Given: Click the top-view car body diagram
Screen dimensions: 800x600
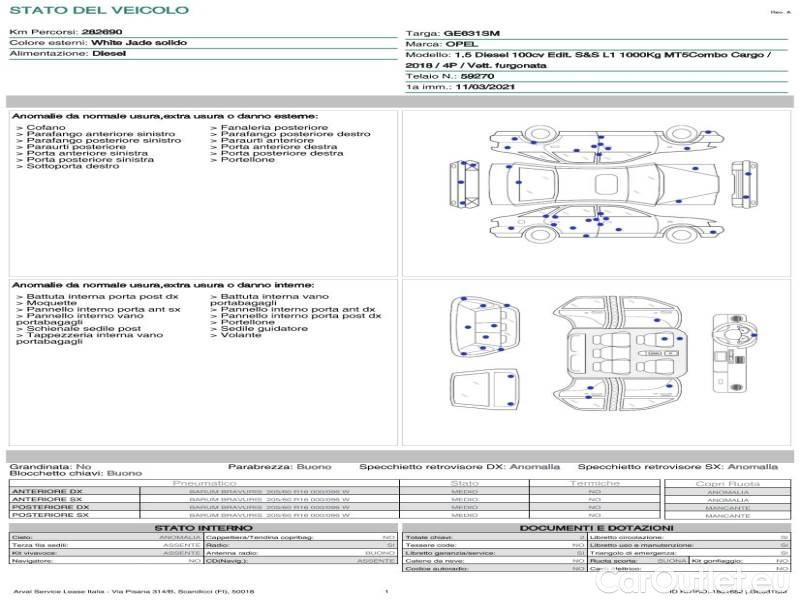Looking at the screenshot, I should (605, 184).
